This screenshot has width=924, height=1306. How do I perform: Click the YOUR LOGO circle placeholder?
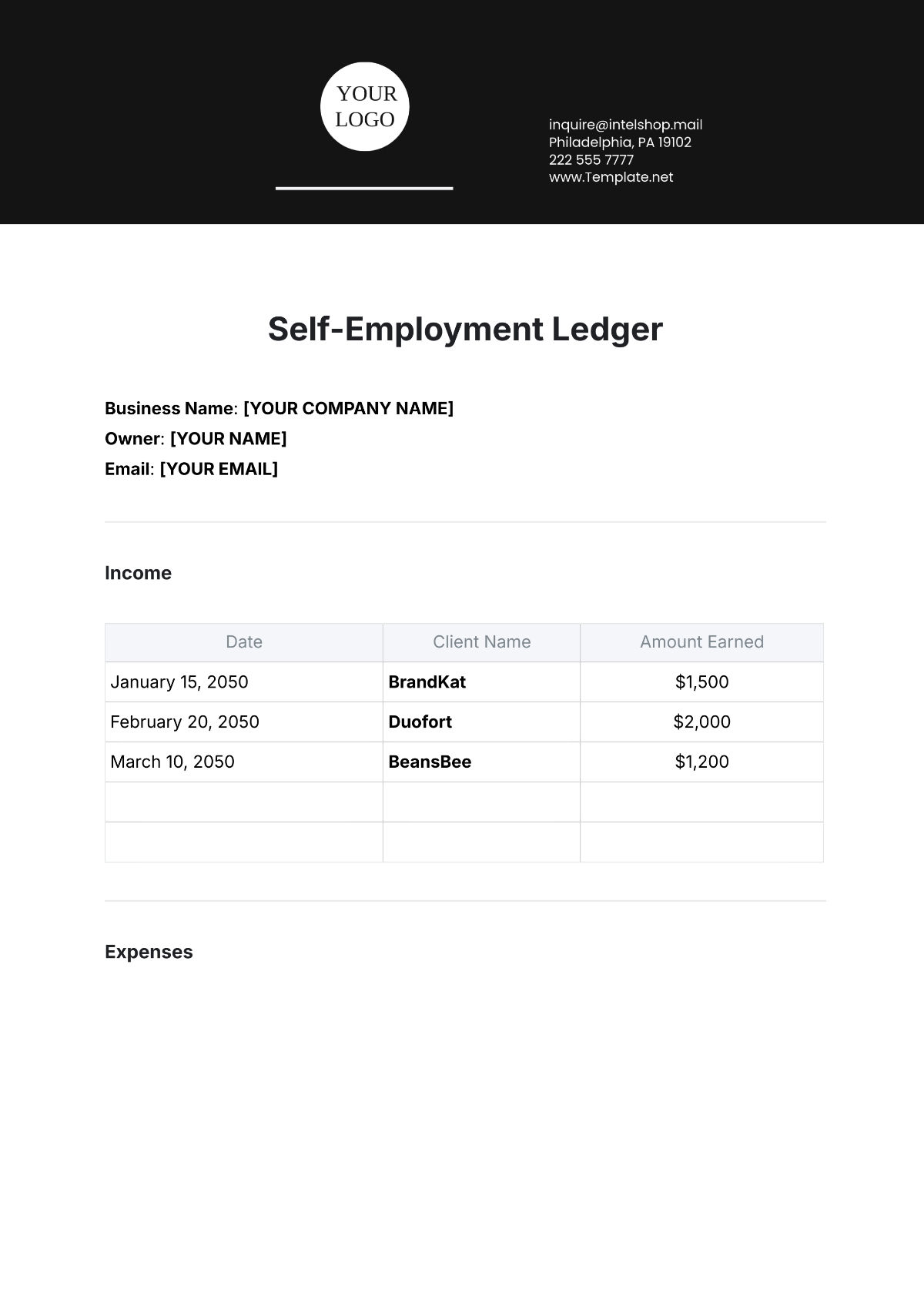[365, 106]
